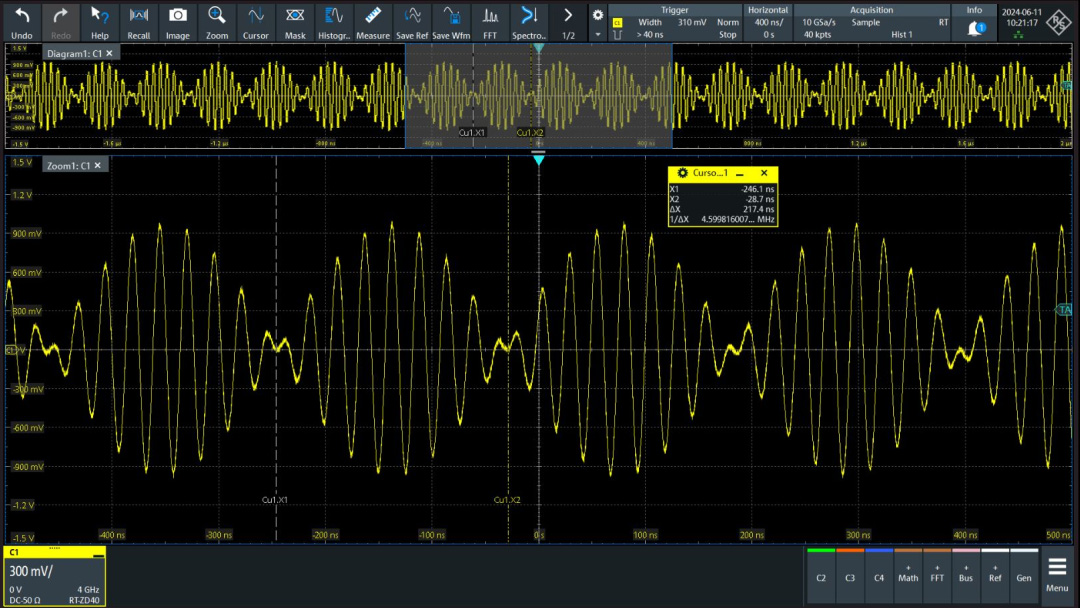
Task: Click the 10 GSa/s sample rate value
Action: click(x=818, y=22)
